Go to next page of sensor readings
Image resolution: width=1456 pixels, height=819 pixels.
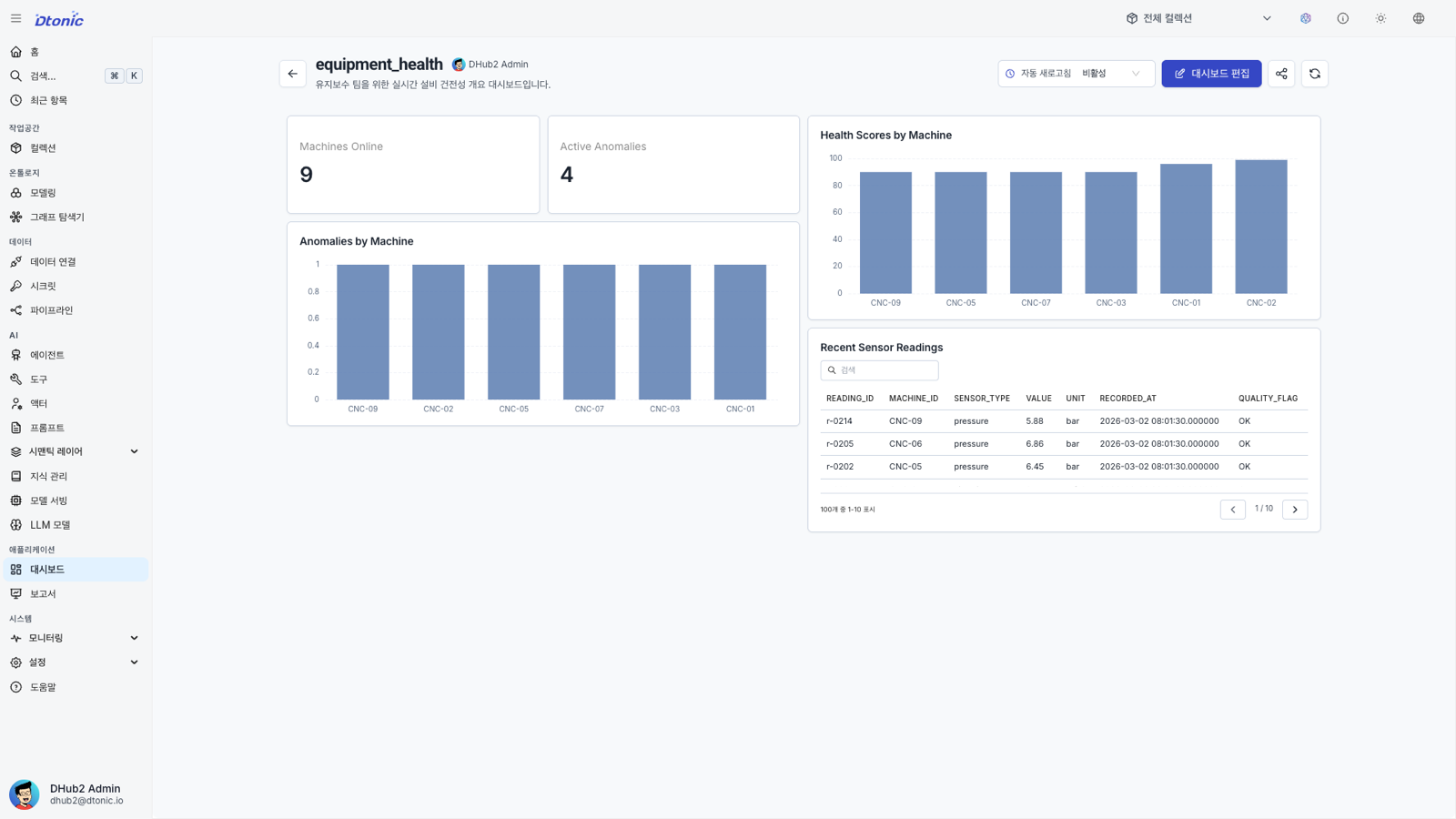pyautogui.click(x=1295, y=510)
